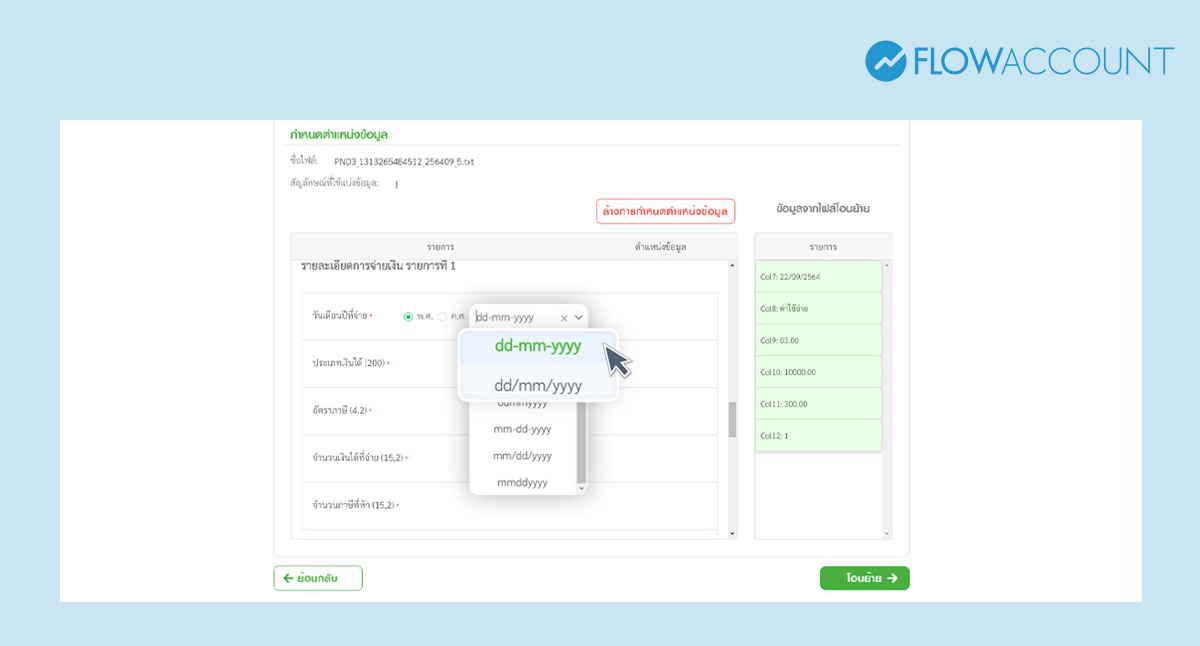Image resolution: width=1200 pixels, height=646 pixels.
Task: Click the scroll-up arrow of the left list
Action: point(732,267)
